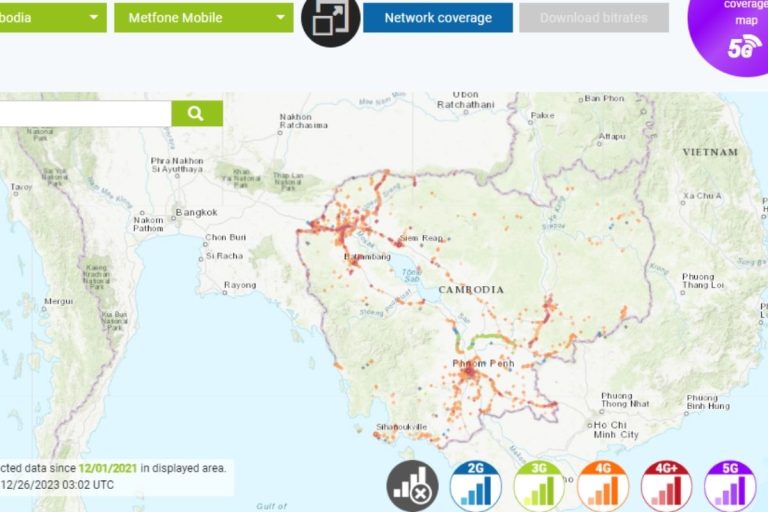Click inside the map search input field
The height and width of the screenshot is (512, 768).
pyautogui.click(x=85, y=113)
